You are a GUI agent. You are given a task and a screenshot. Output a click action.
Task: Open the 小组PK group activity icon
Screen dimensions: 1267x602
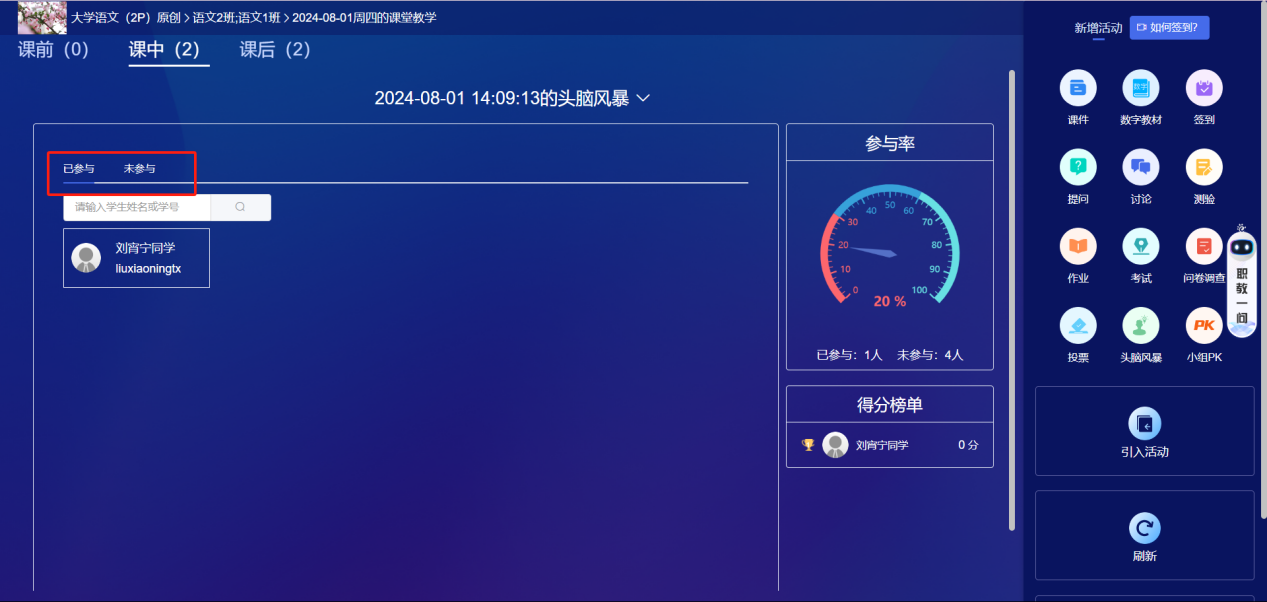click(1204, 325)
